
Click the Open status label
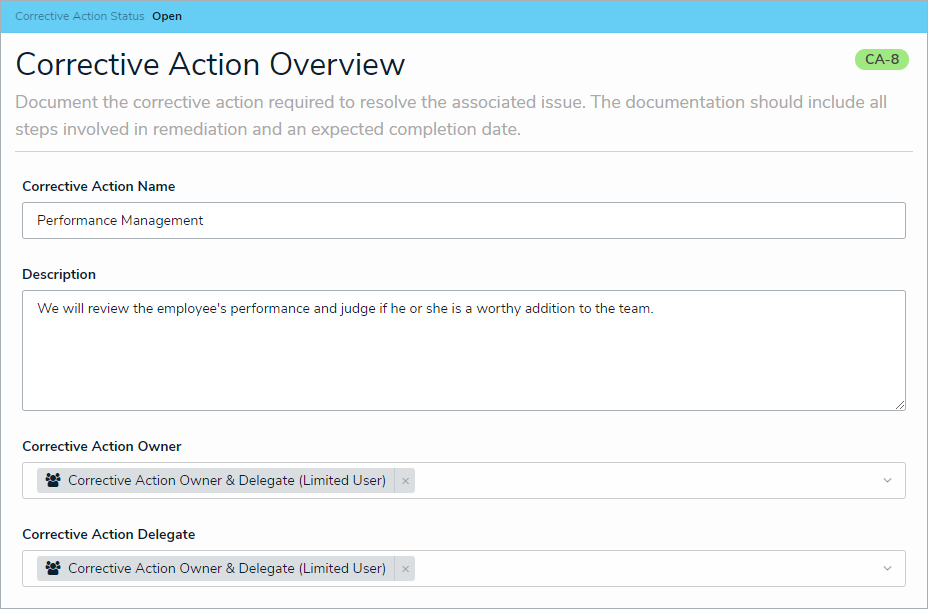tap(167, 17)
